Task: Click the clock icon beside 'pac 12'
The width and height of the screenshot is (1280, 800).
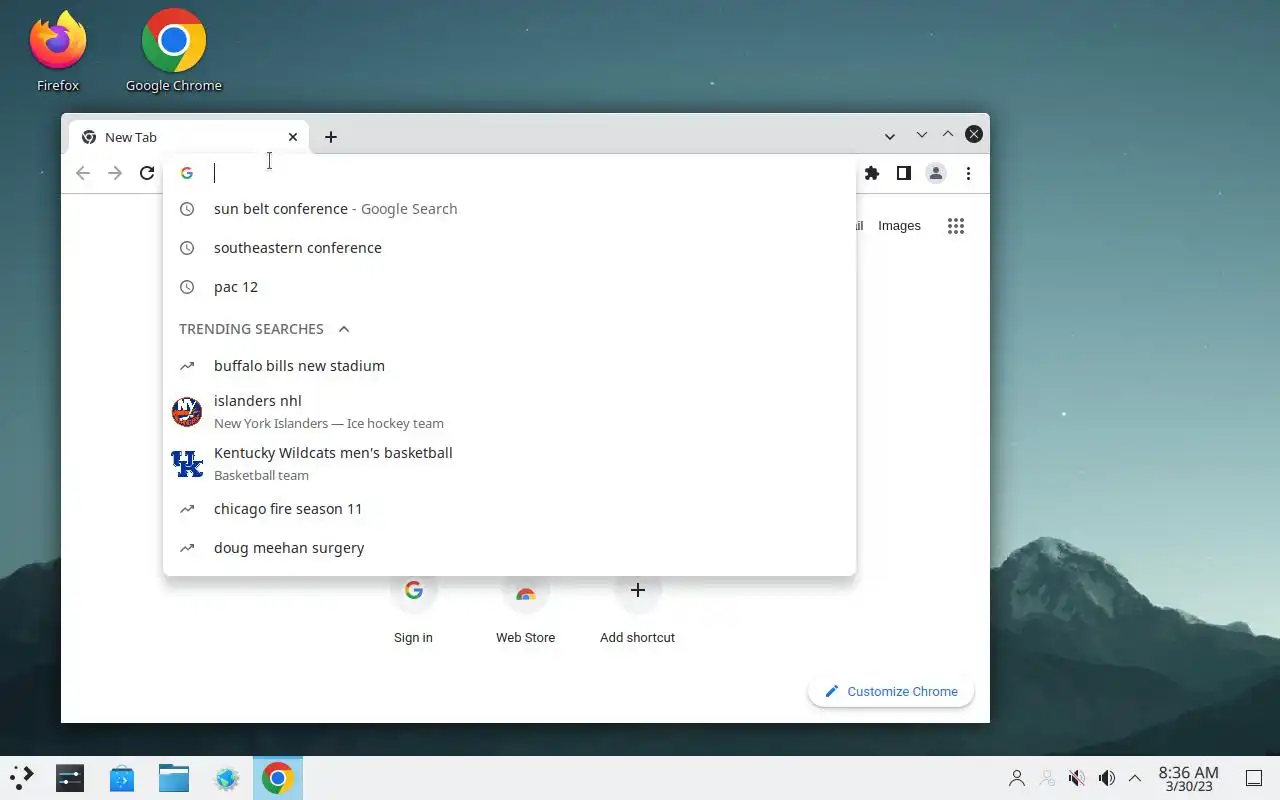Action: [x=187, y=287]
